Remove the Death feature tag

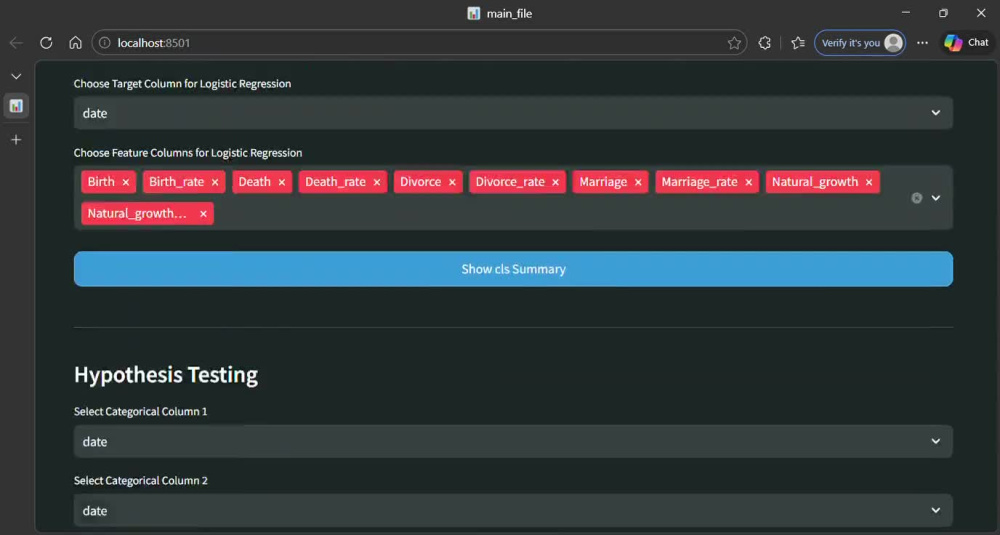[281, 182]
